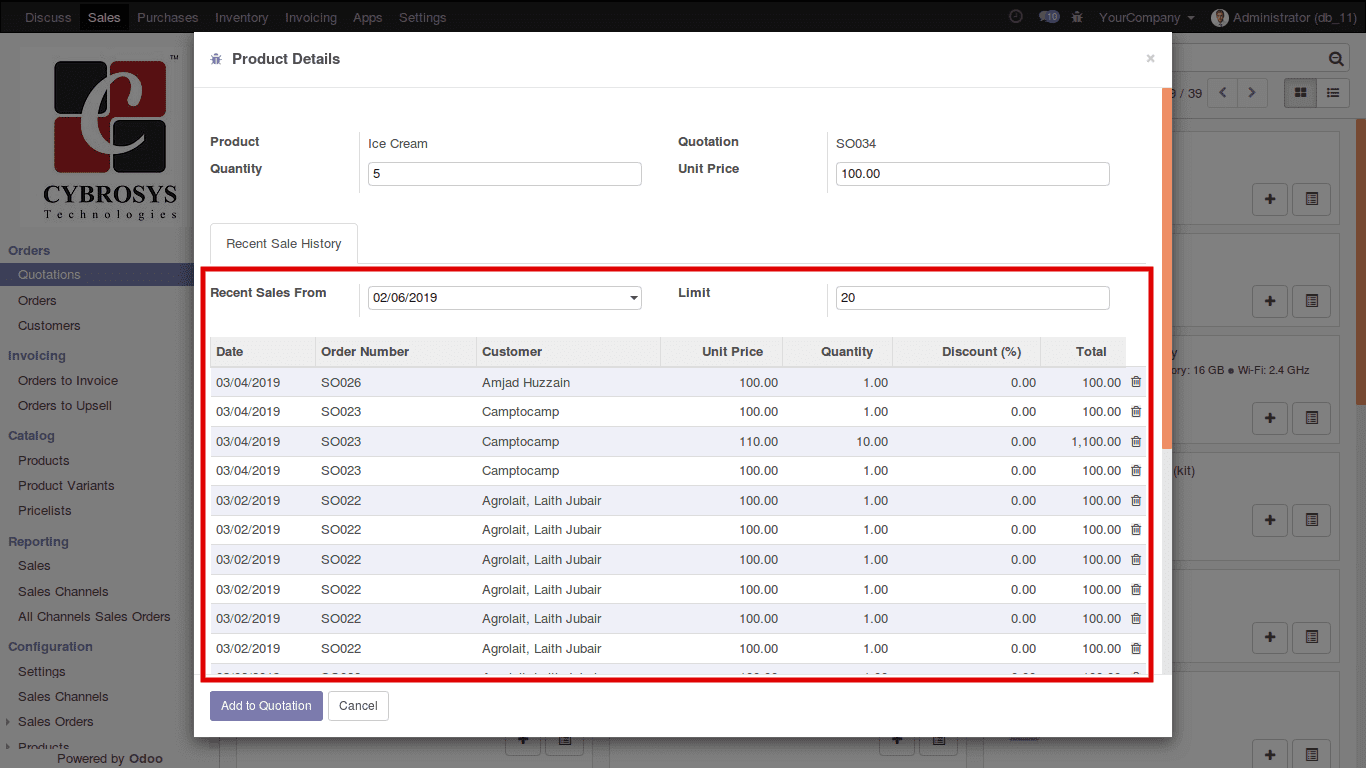Open the activities clock icon in top bar
Viewport: 1366px width, 768px height.
click(x=1016, y=17)
